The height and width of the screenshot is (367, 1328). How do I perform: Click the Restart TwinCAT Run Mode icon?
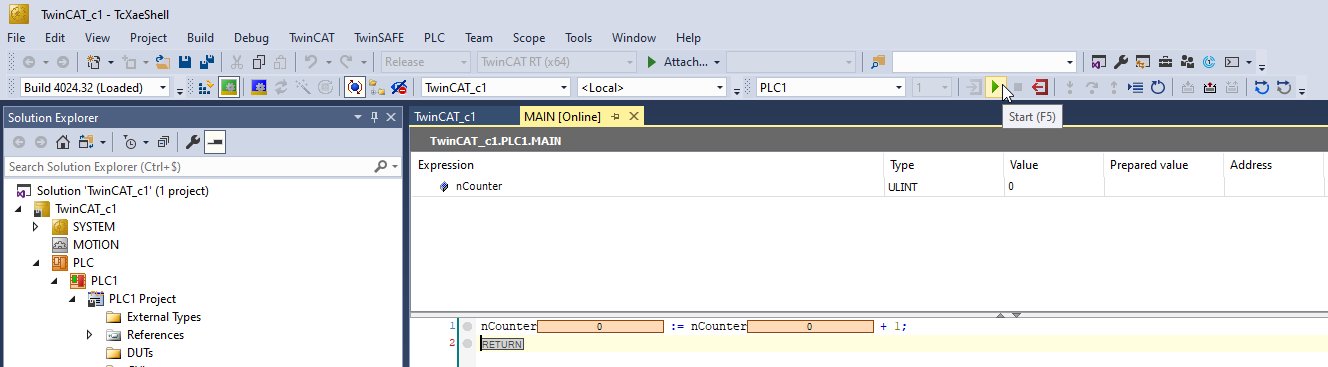click(229, 87)
